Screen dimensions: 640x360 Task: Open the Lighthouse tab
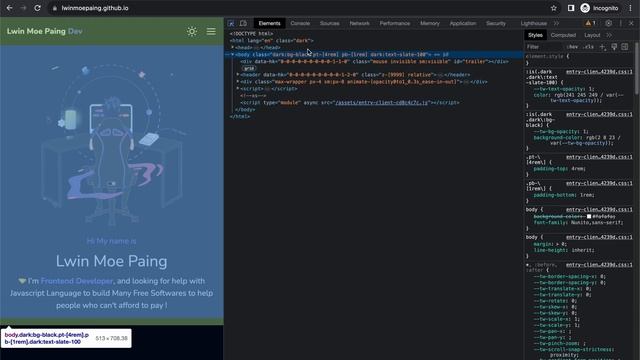(x=533, y=23)
